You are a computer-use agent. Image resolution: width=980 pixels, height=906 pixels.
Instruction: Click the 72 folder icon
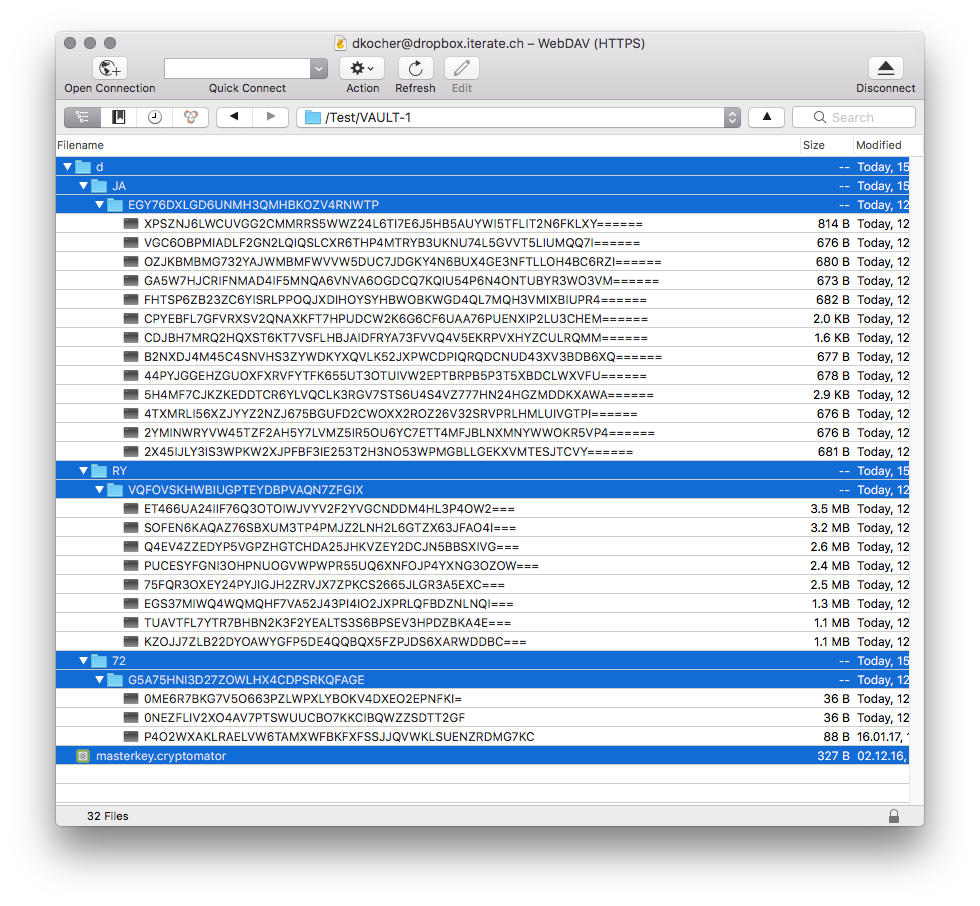[x=99, y=660]
